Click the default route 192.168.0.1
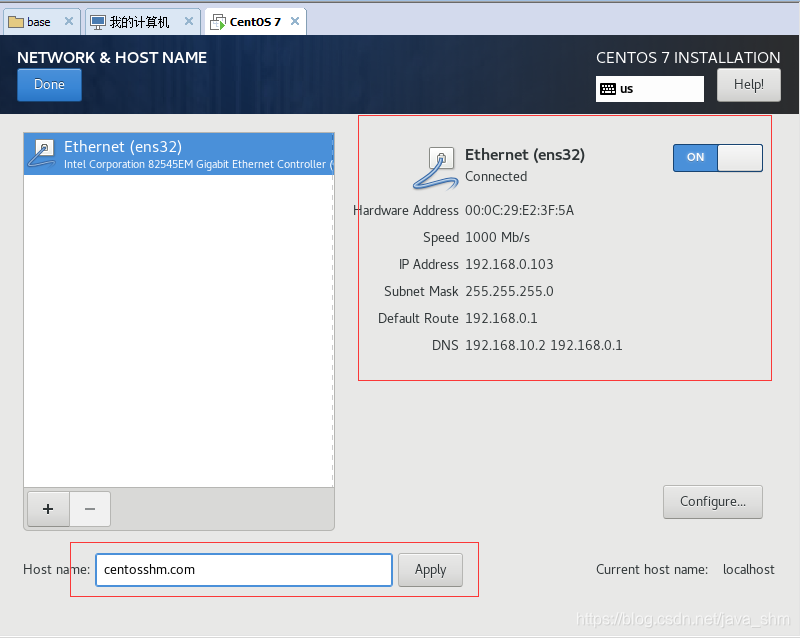800x638 pixels. (x=501, y=318)
